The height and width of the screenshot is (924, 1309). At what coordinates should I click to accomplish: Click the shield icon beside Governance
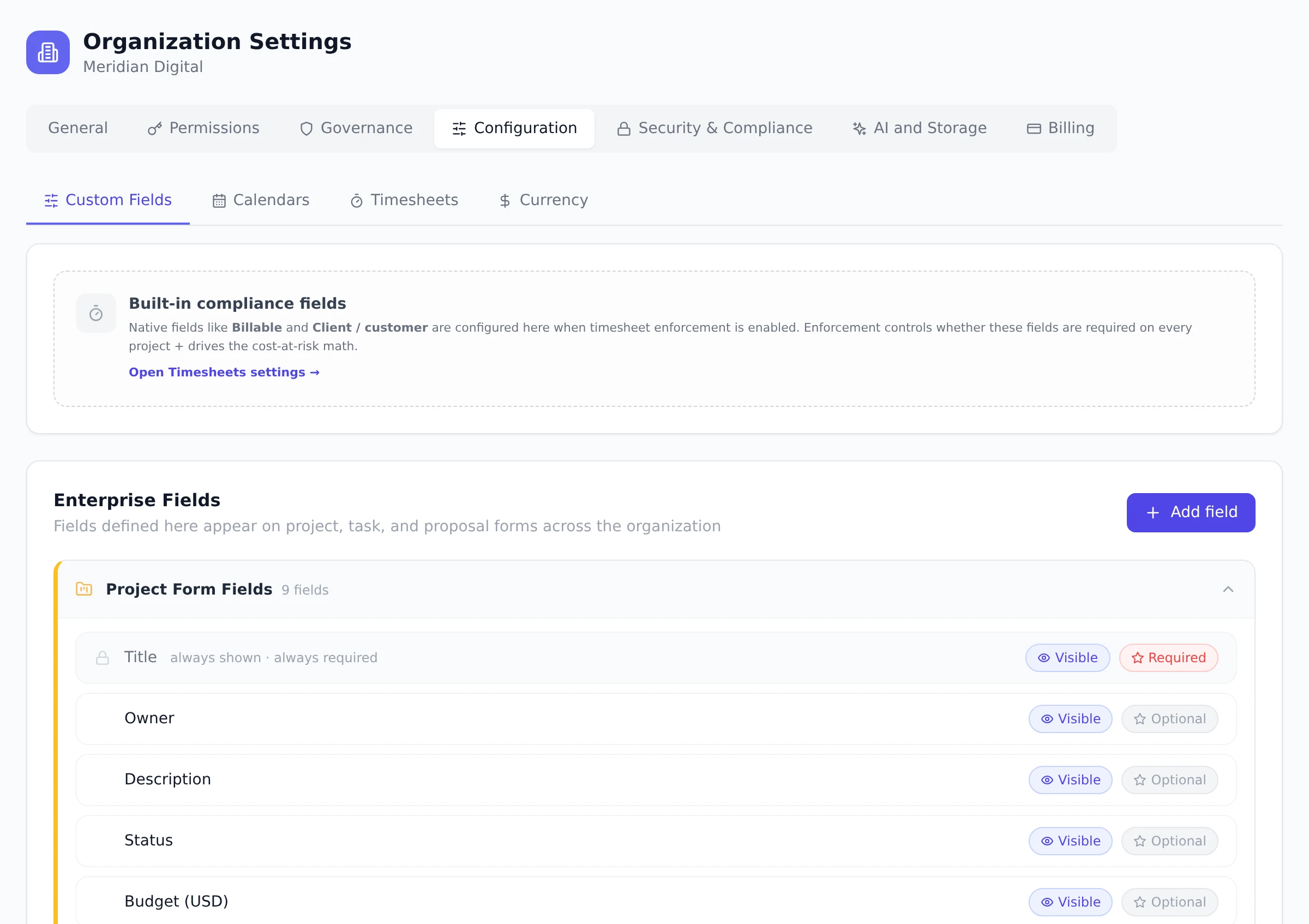(306, 129)
